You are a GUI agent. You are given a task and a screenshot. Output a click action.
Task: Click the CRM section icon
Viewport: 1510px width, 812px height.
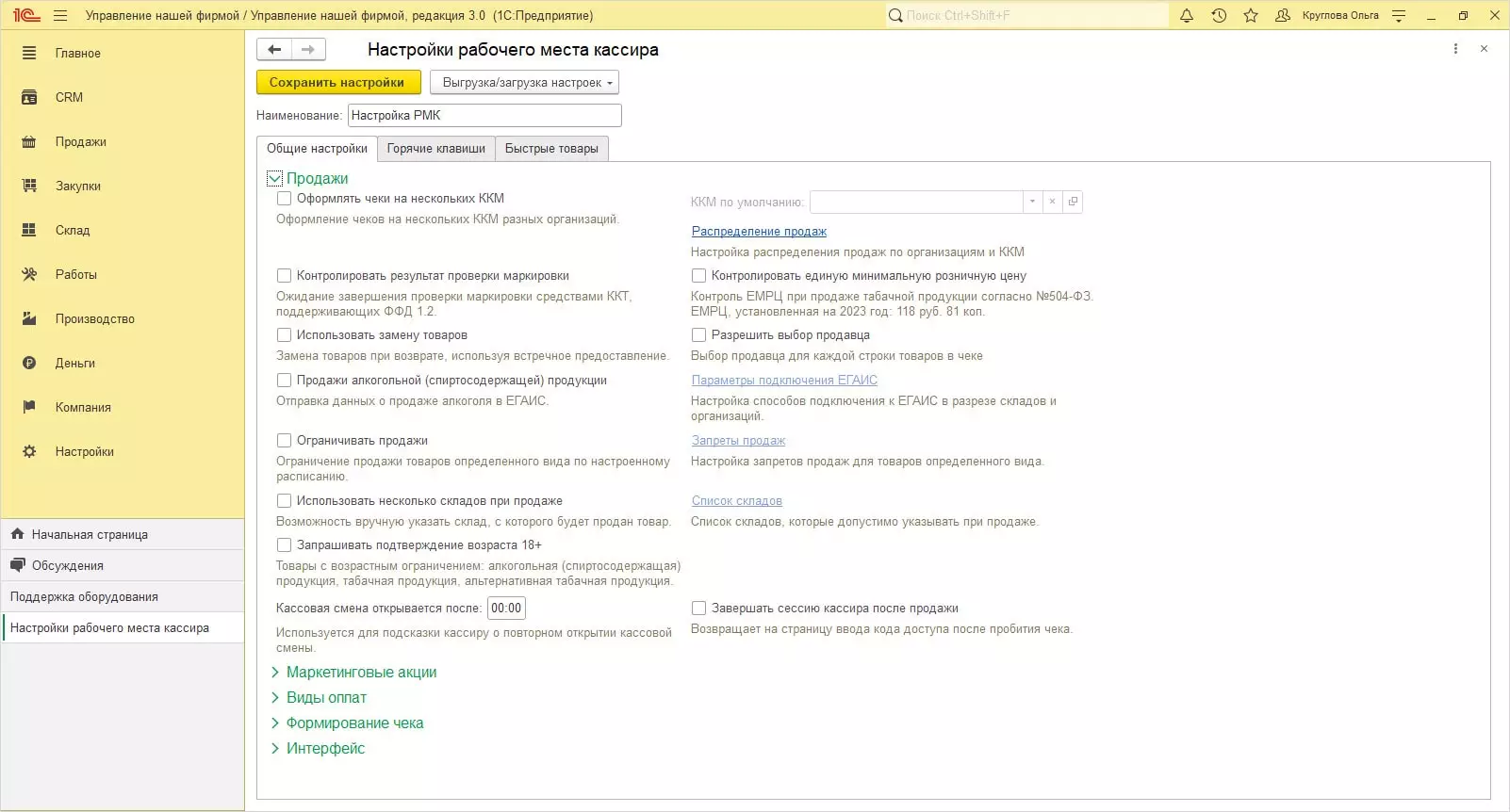(x=29, y=97)
